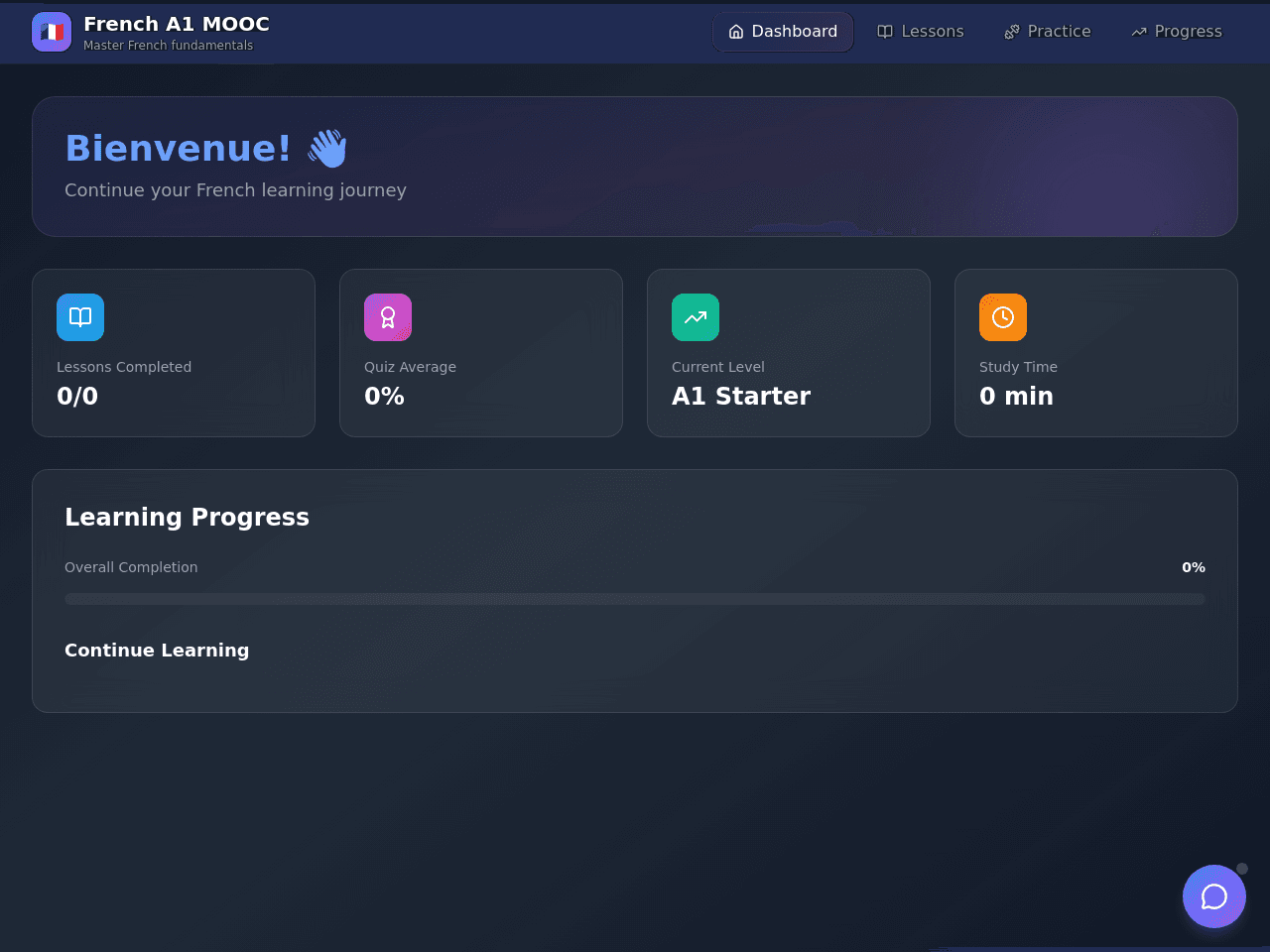Select the Lessons Completed 0/0 value
This screenshot has width=1270, height=952.
77,396
